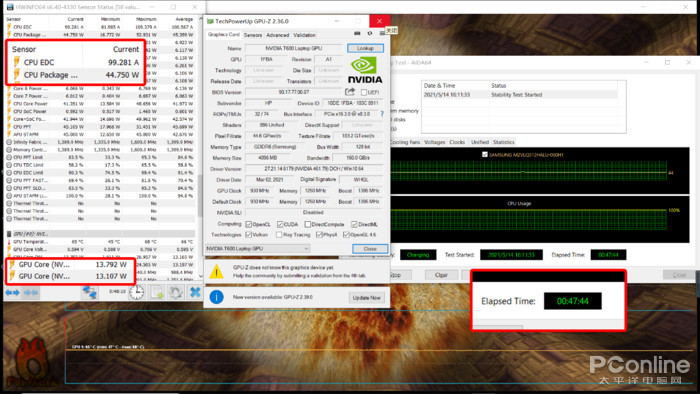Toggle the UEFI checkbox in GPU-Z
The height and width of the screenshot is (394, 700).
click(x=364, y=92)
